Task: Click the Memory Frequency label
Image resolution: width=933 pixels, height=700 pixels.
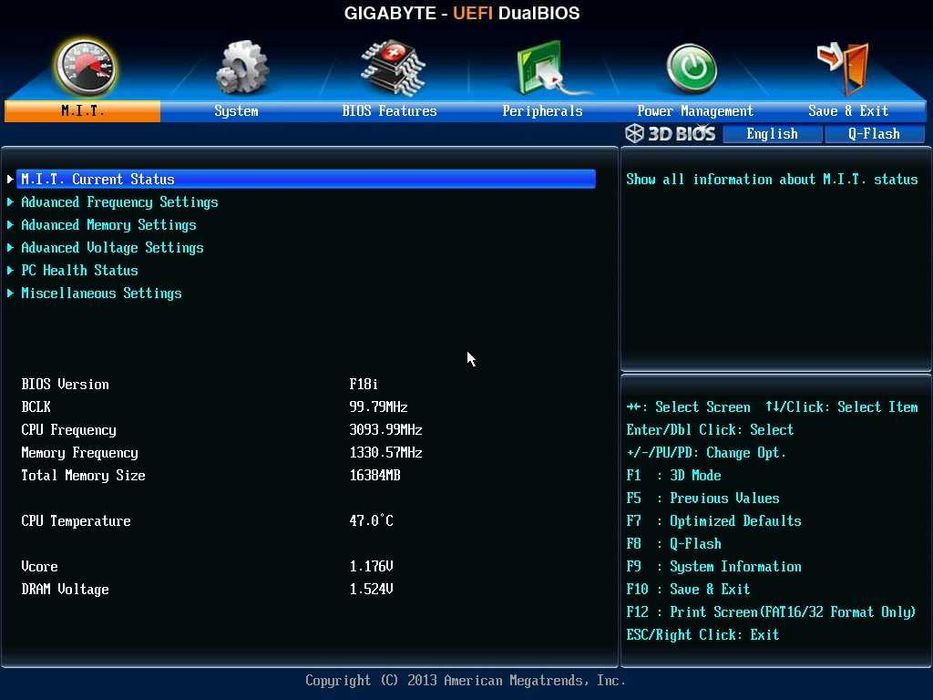Action: (x=80, y=453)
